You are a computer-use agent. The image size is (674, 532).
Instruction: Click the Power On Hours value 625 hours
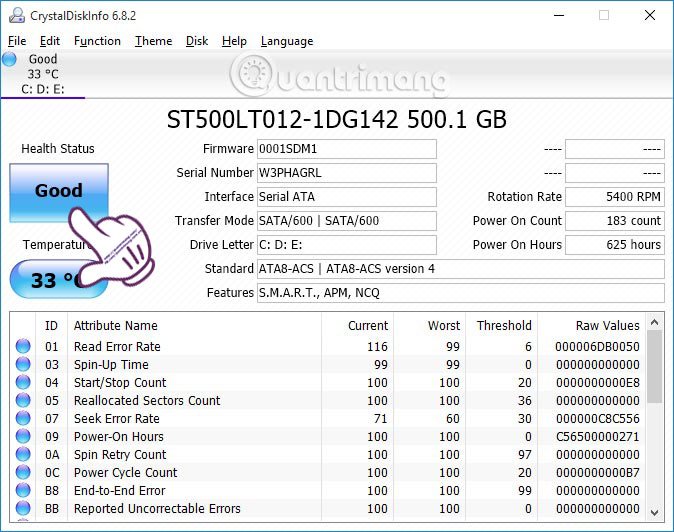point(615,245)
